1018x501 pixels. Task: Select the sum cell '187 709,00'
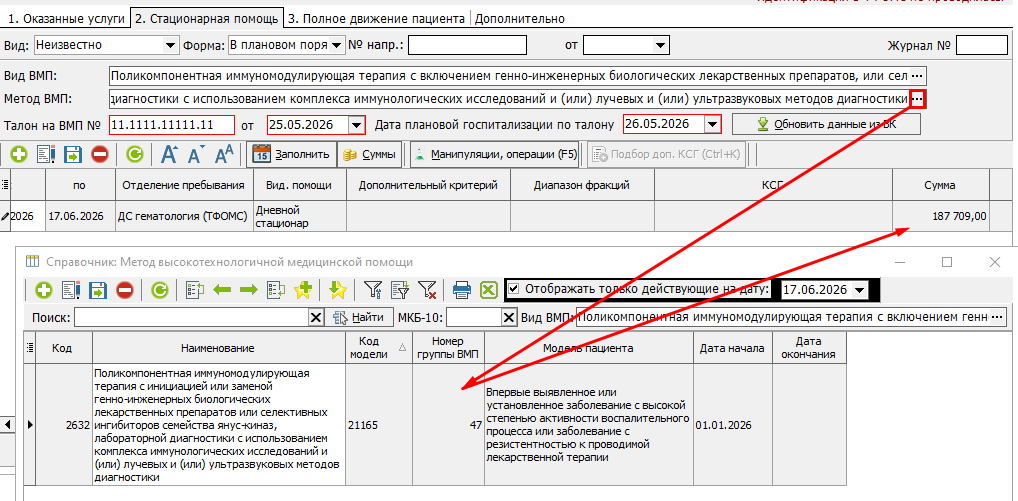pos(941,216)
